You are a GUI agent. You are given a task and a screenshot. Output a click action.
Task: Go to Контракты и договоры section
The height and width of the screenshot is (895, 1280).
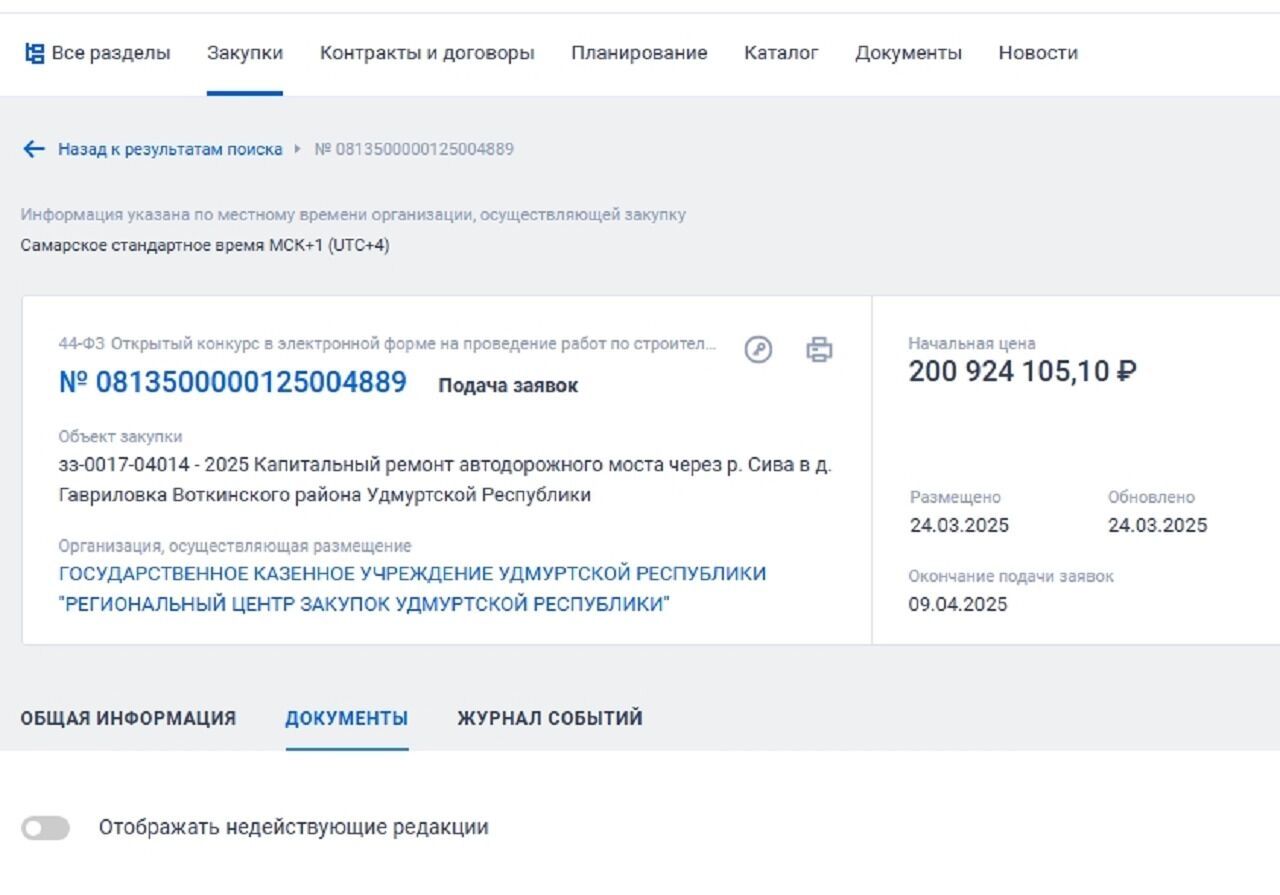coord(427,53)
